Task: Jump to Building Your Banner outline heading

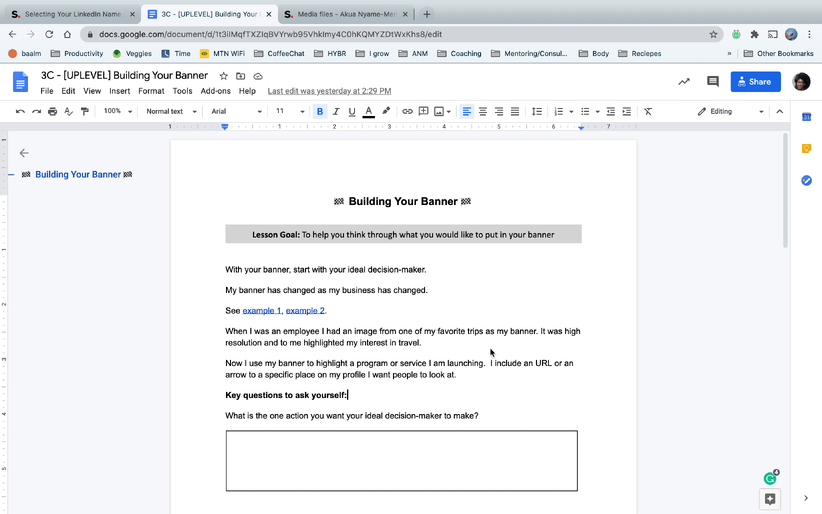Action: pyautogui.click(x=77, y=174)
